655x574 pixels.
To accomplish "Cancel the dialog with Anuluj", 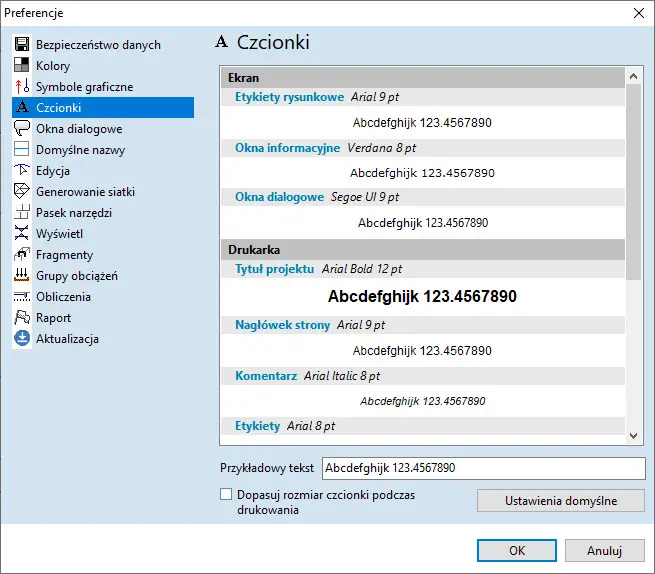I will (604, 550).
